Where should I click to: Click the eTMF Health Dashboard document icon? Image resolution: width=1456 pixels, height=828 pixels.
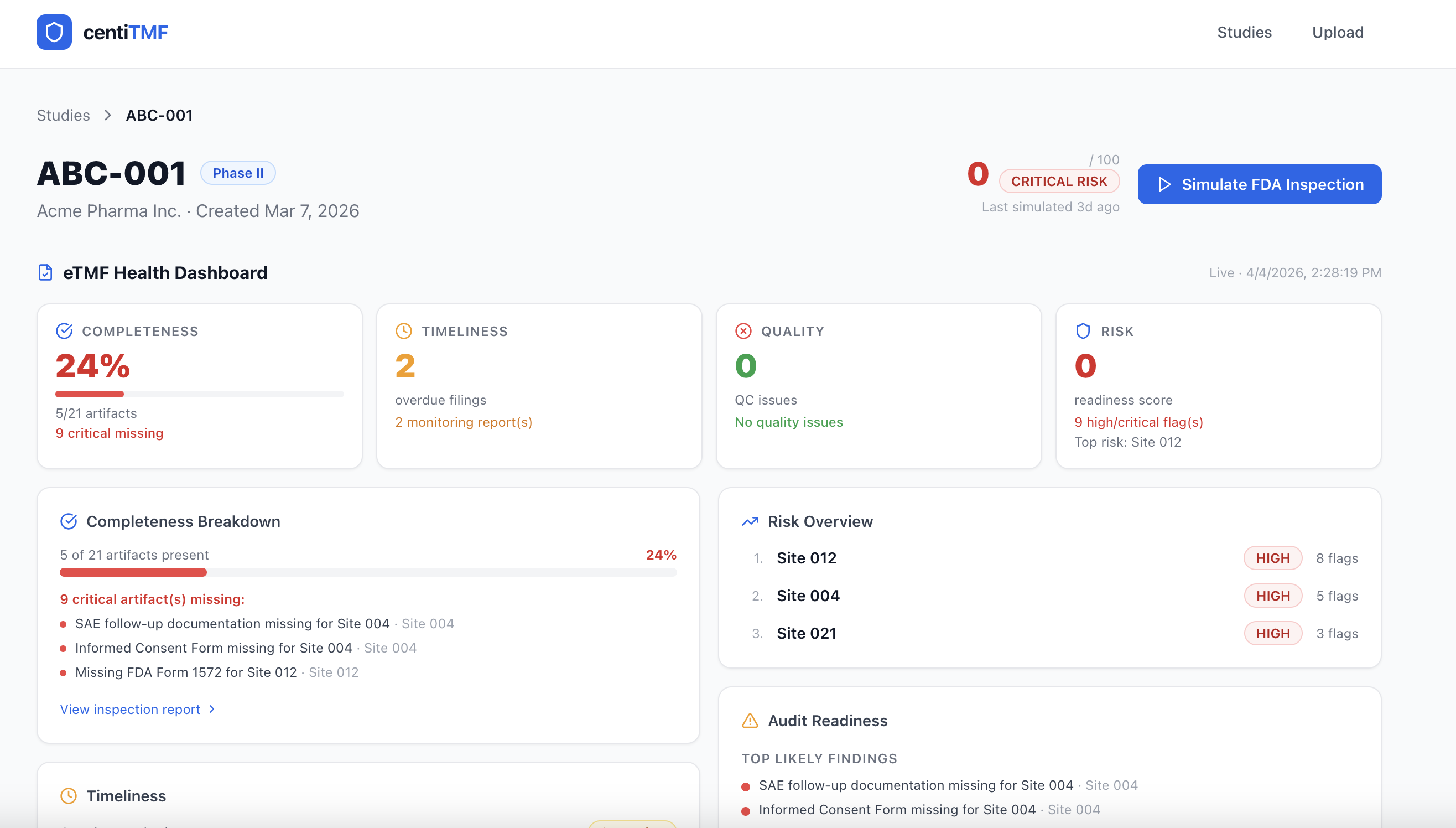point(45,272)
